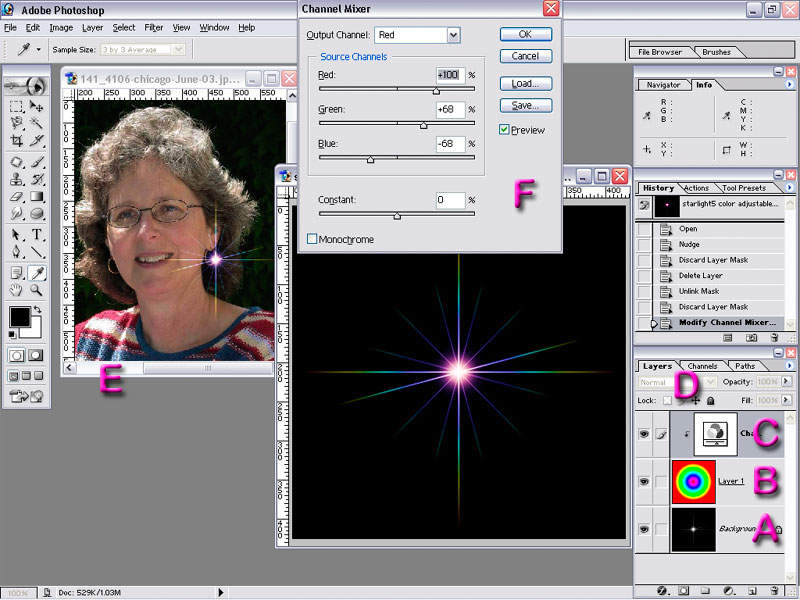The image size is (800, 600).
Task: Select the Rectangular Marquee tool
Action: (16, 106)
